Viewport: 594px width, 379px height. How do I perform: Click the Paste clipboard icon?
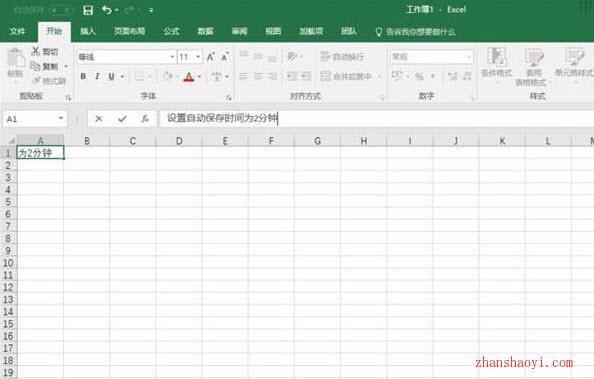click(x=16, y=58)
